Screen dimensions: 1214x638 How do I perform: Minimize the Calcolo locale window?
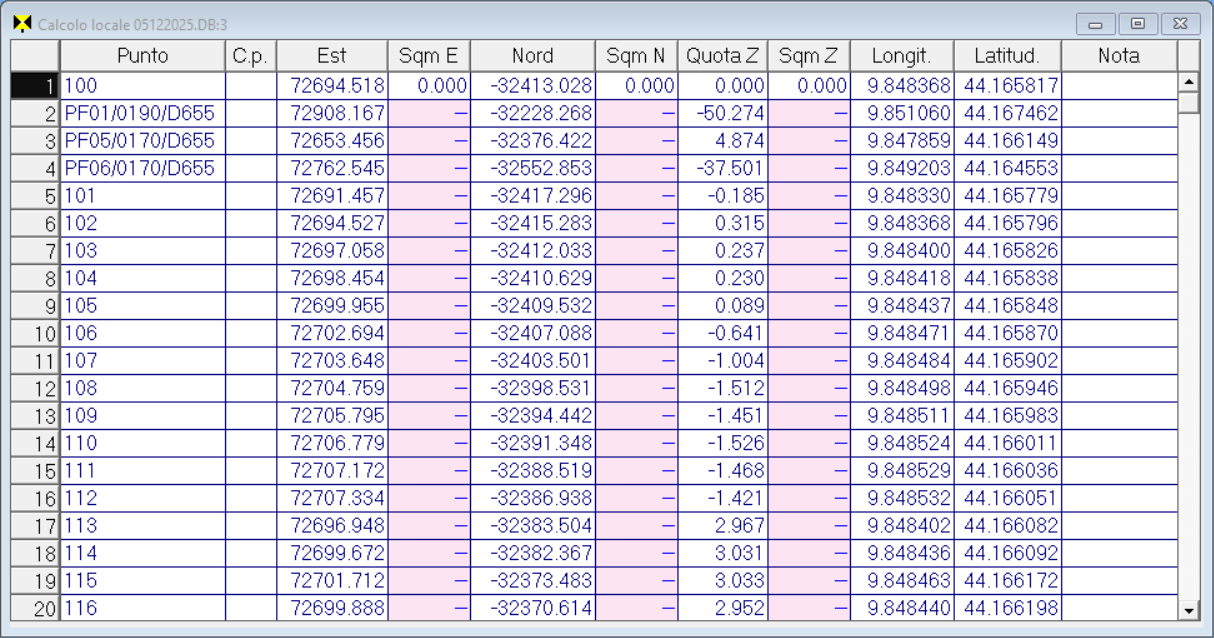[x=1095, y=24]
